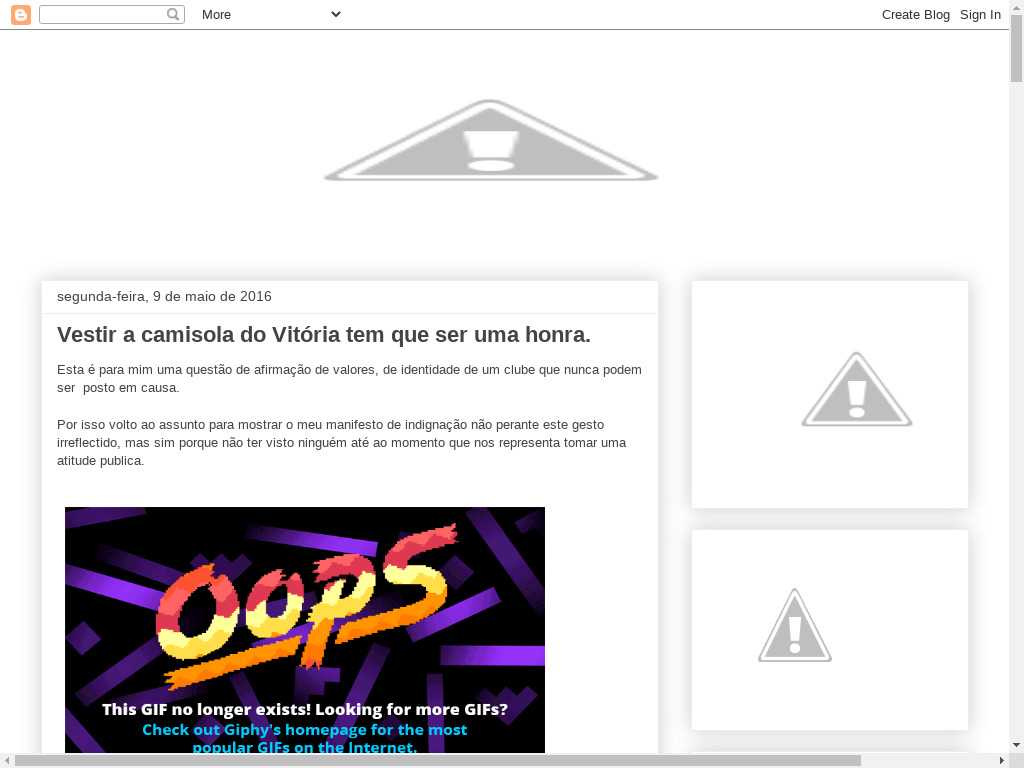Click the orange Blogger logo icon
Image resolution: width=1024 pixels, height=768 pixels.
pyautogui.click(x=21, y=14)
